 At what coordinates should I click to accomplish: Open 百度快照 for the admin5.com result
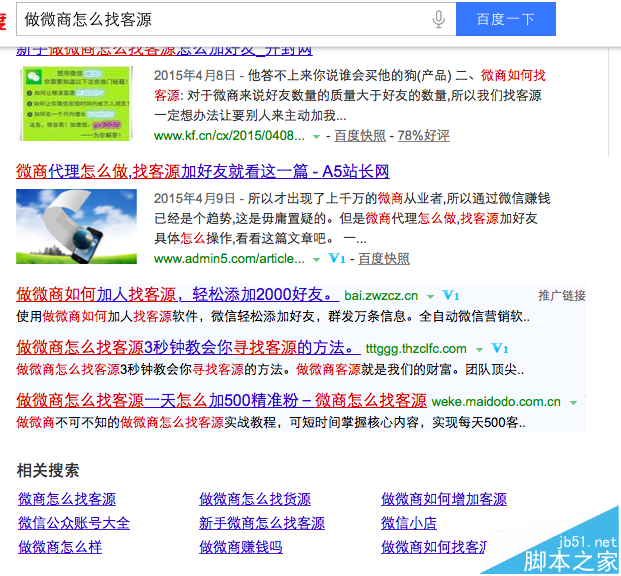pos(384,258)
